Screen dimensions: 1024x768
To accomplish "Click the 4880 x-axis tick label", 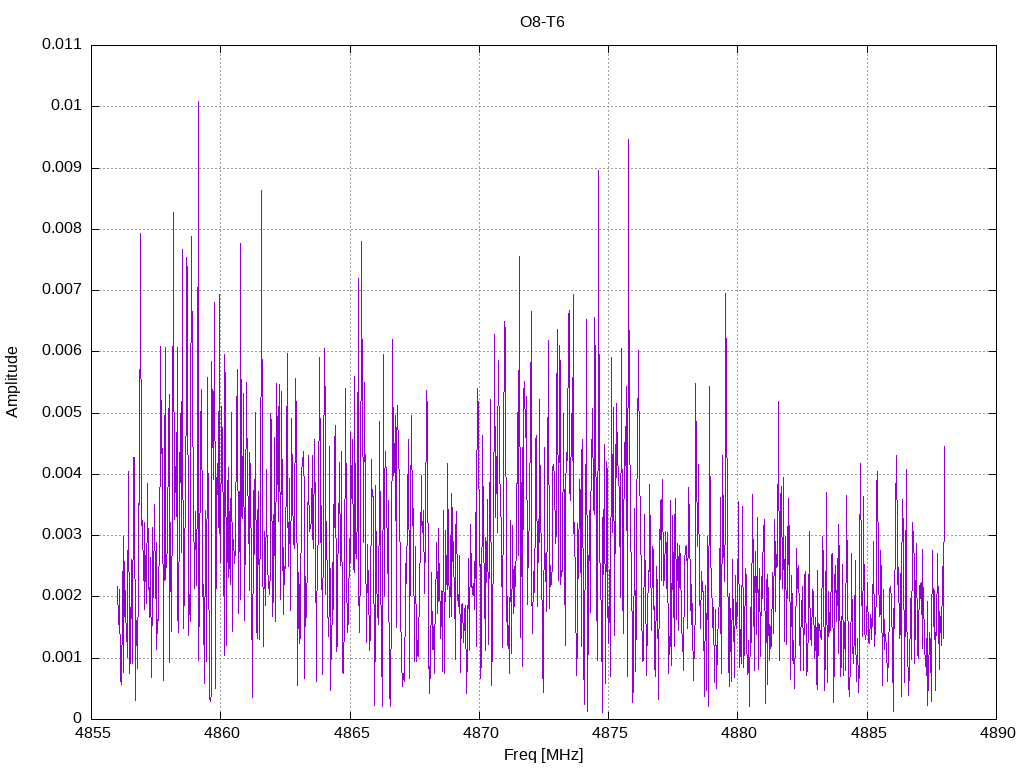I will tap(739, 733).
